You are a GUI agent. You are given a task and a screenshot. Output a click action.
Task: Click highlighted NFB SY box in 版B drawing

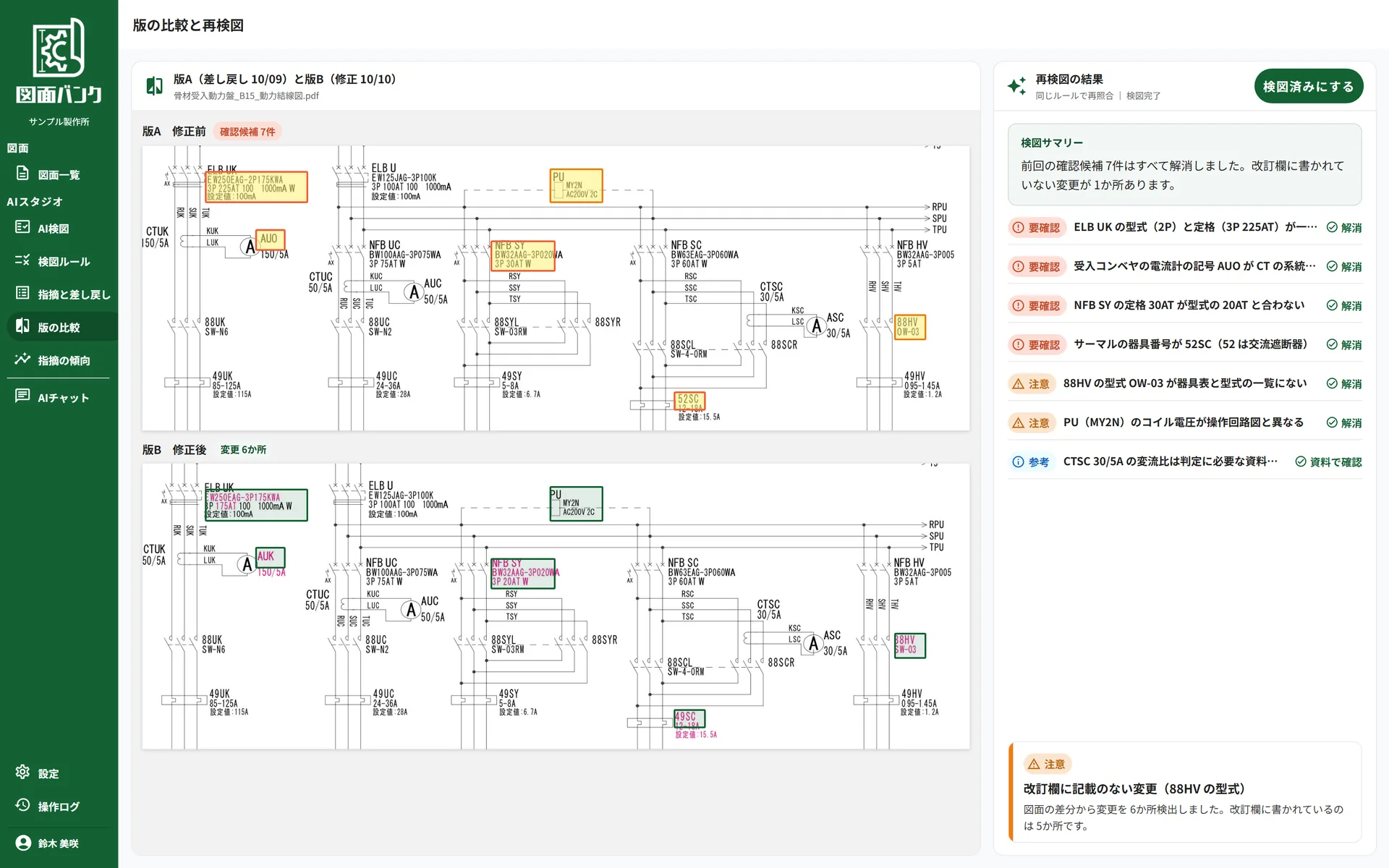(x=523, y=573)
